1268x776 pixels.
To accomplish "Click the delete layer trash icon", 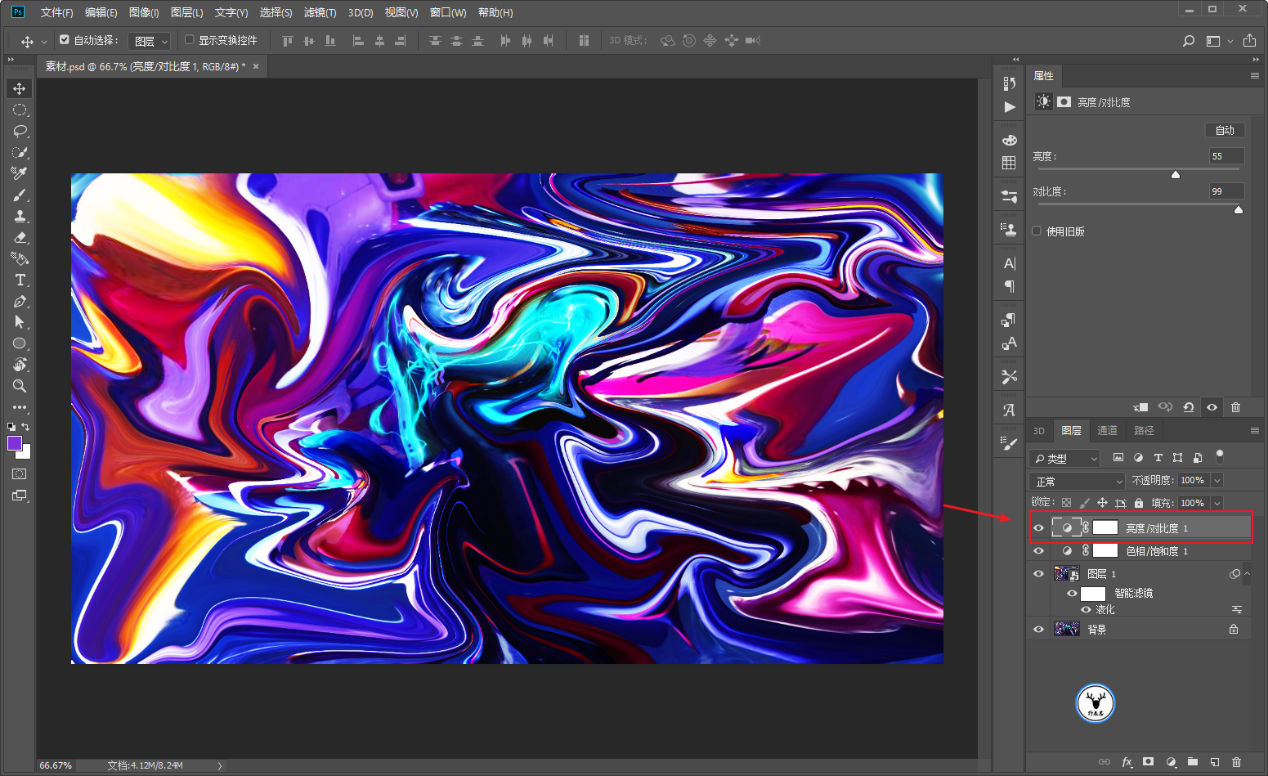I will (x=1236, y=762).
